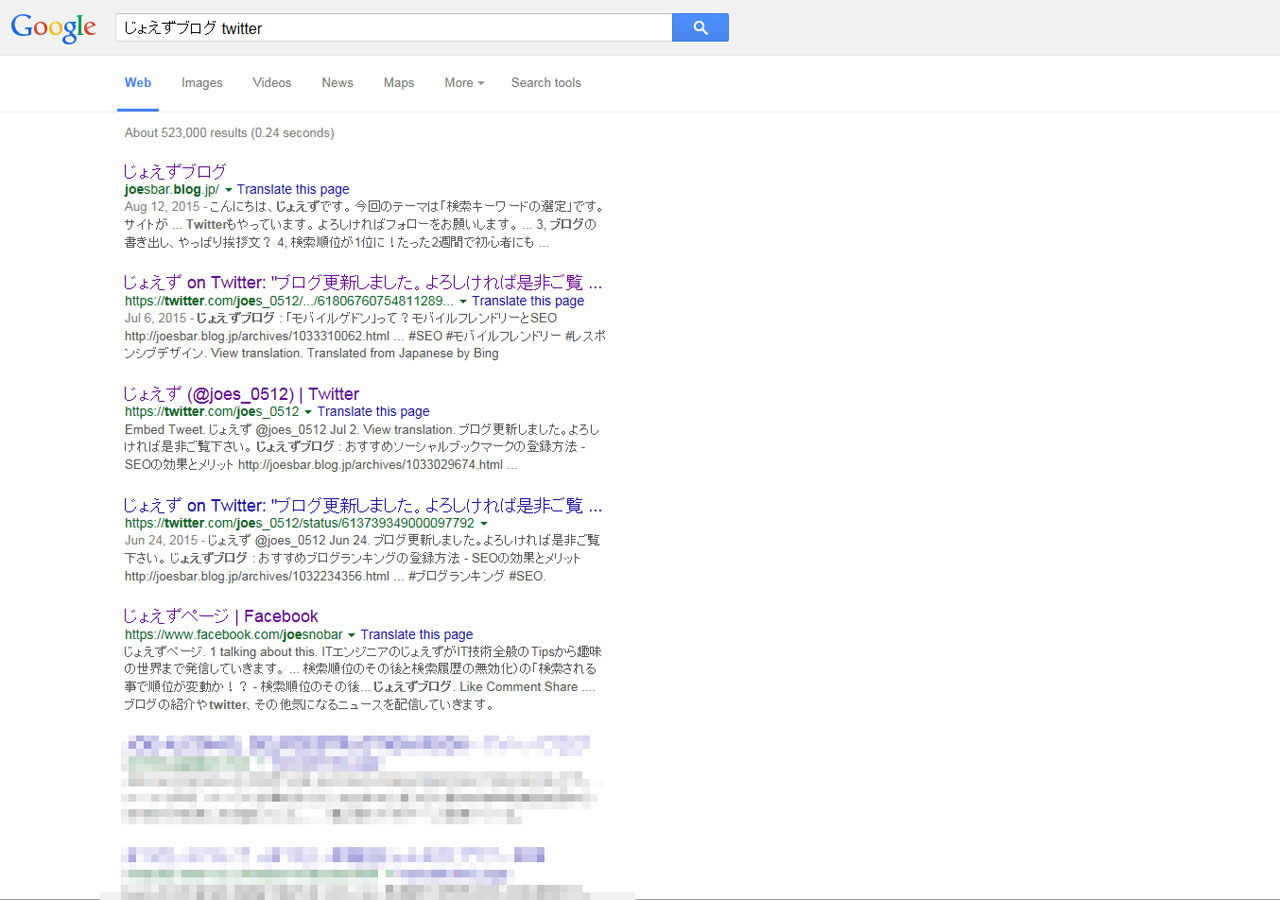1280x900 pixels.
Task: Expand the More dropdown menu
Action: point(464,83)
